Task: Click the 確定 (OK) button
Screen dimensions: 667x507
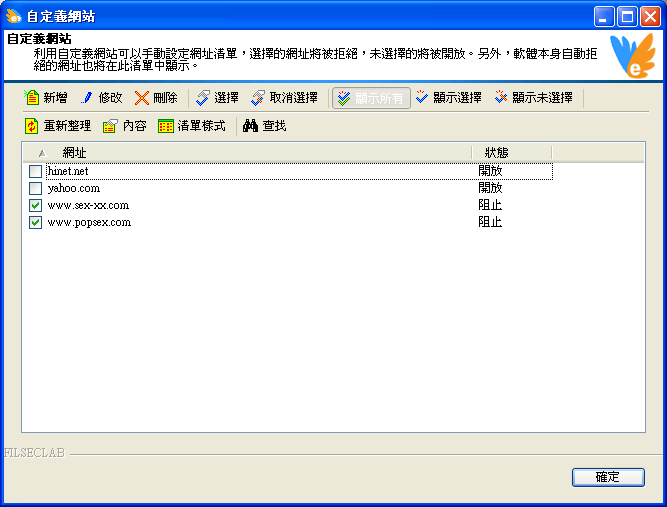Action: coord(607,477)
